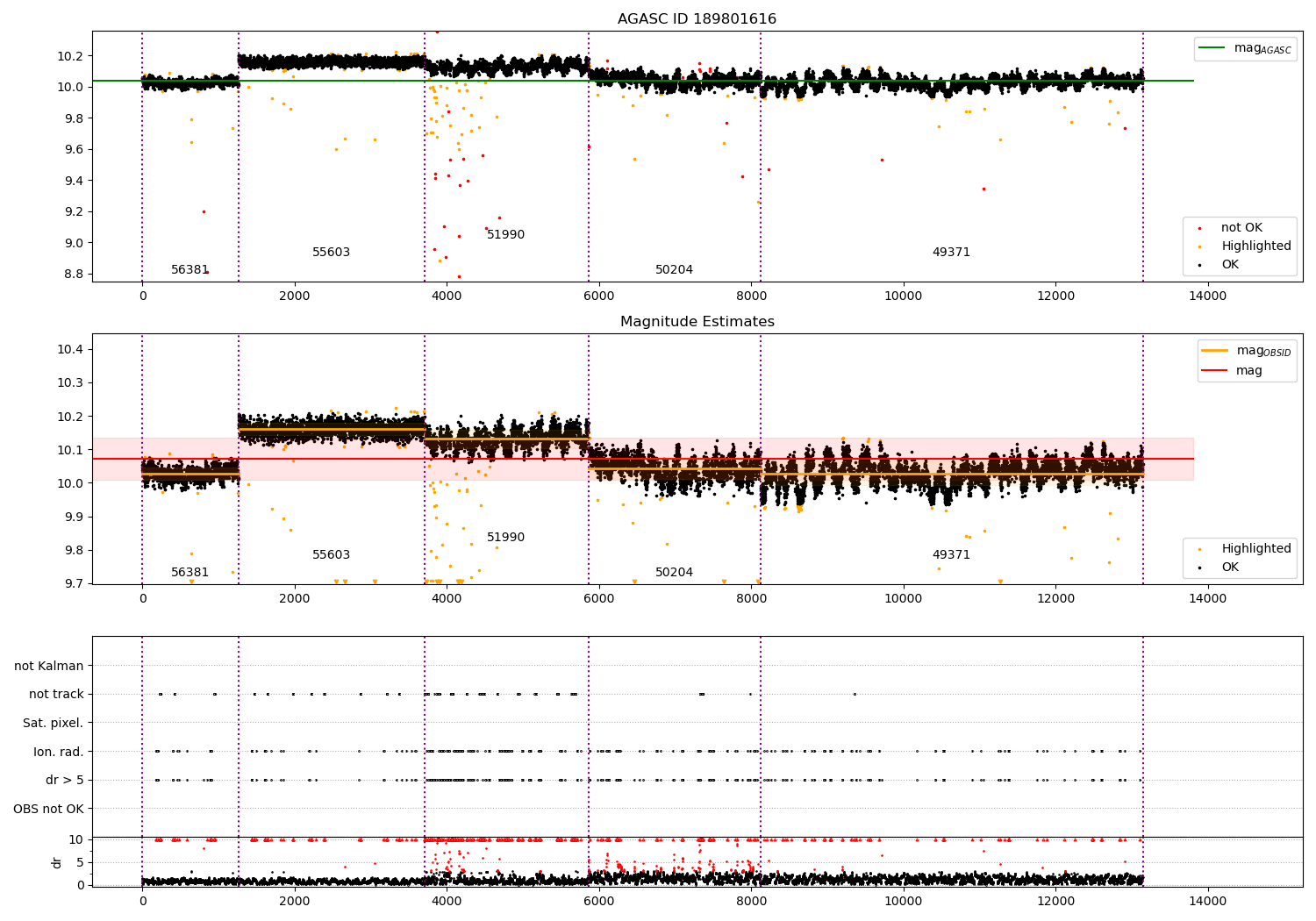This screenshot has height=921, width=1316.
Task: Click the rotated 'dr' axis label
Action: pos(57,862)
